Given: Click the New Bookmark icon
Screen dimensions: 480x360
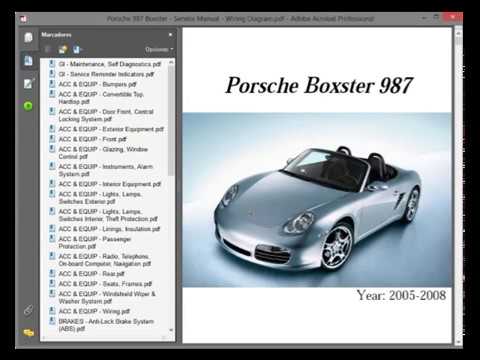Looking at the screenshot, I should pos(62,50).
